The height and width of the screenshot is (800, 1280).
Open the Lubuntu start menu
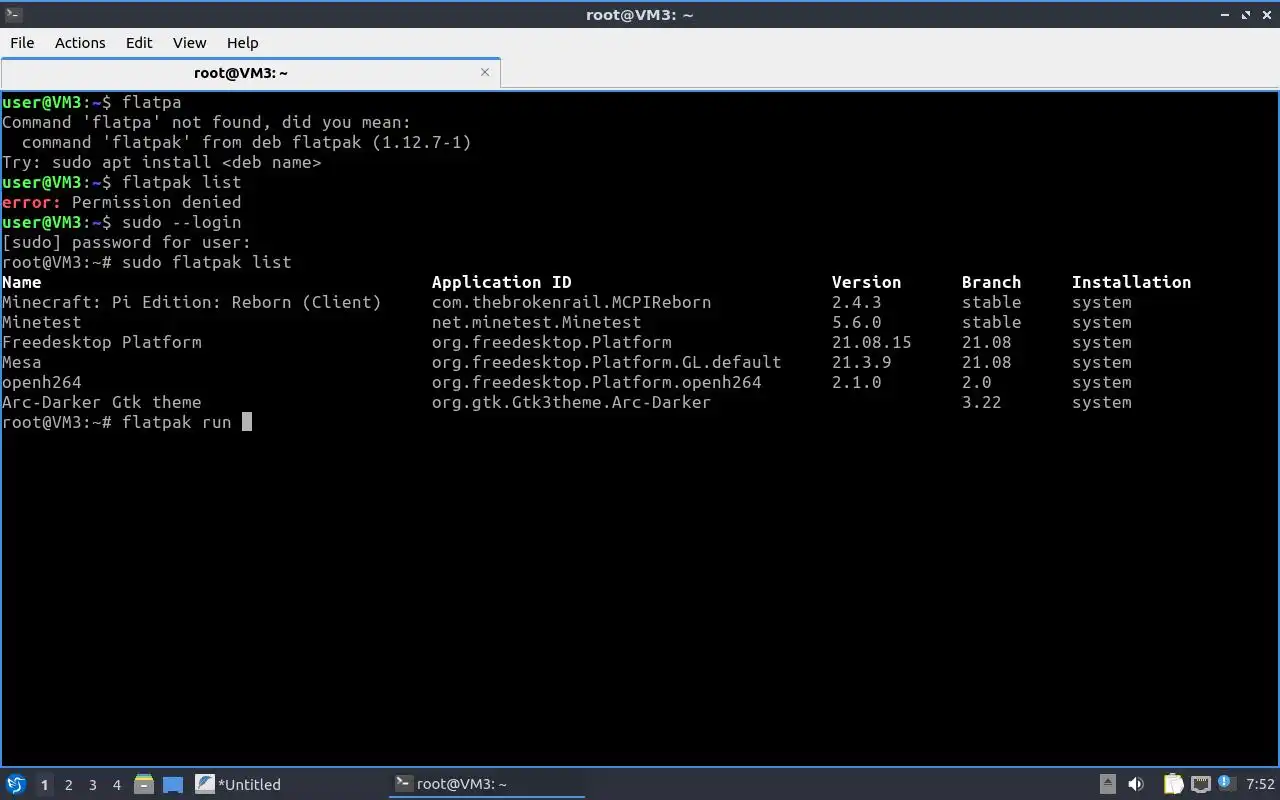(15, 785)
